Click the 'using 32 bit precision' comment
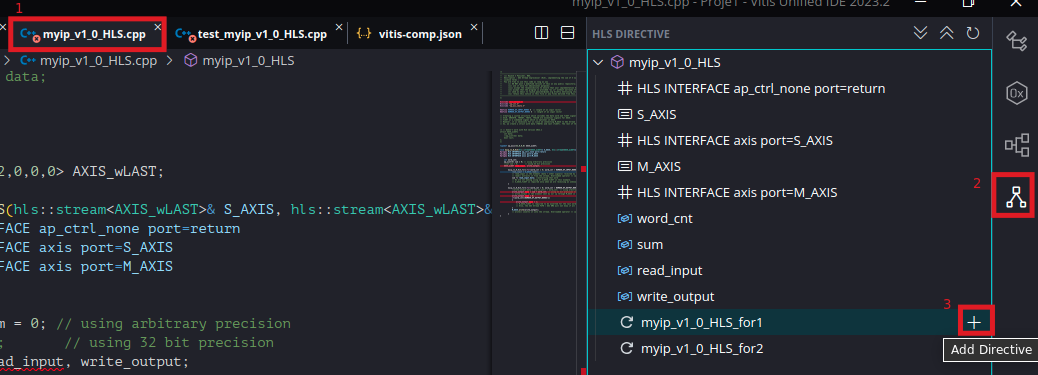The width and height of the screenshot is (1038, 375). tap(169, 343)
